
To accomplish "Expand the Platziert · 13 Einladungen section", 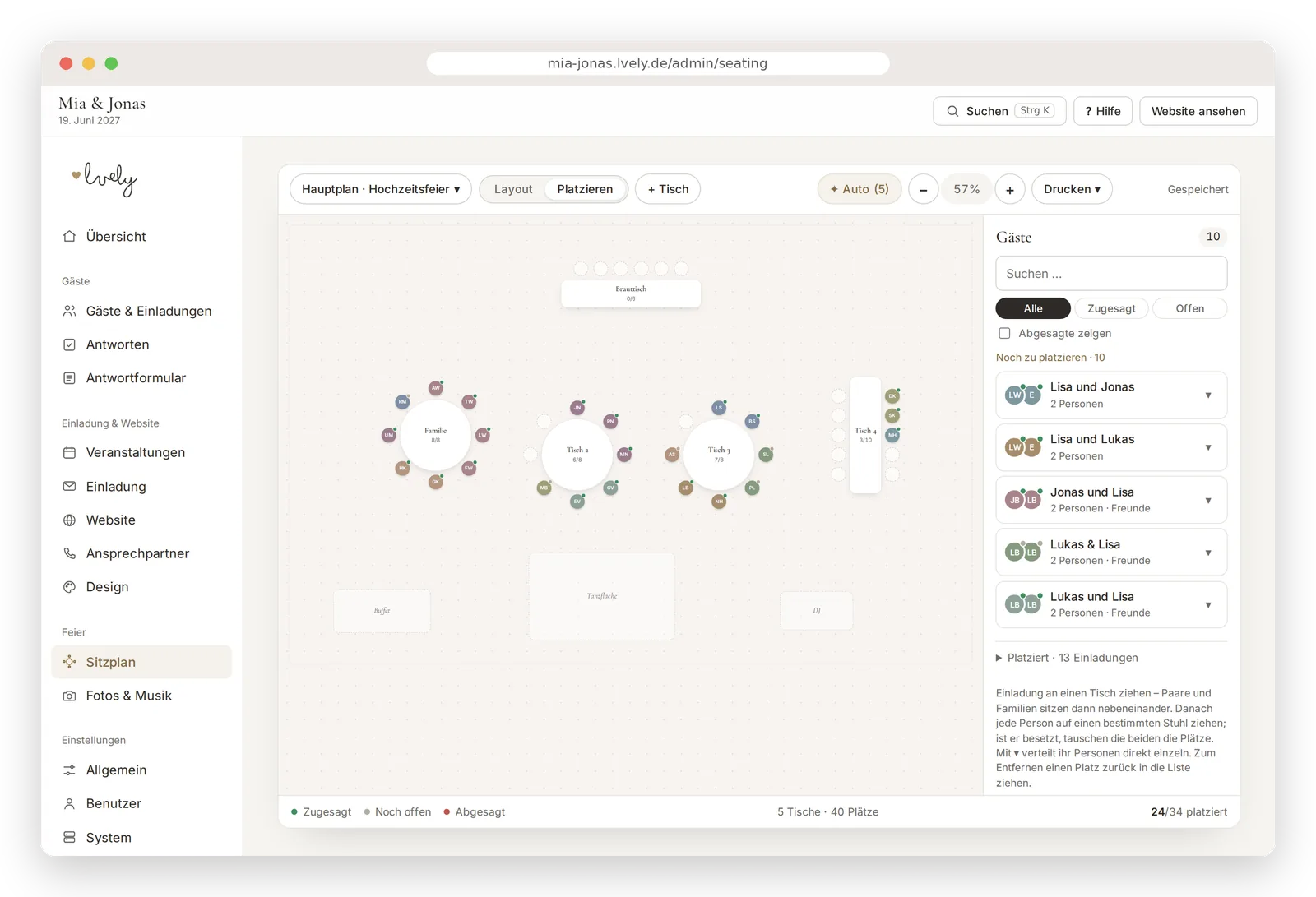I will [1068, 658].
